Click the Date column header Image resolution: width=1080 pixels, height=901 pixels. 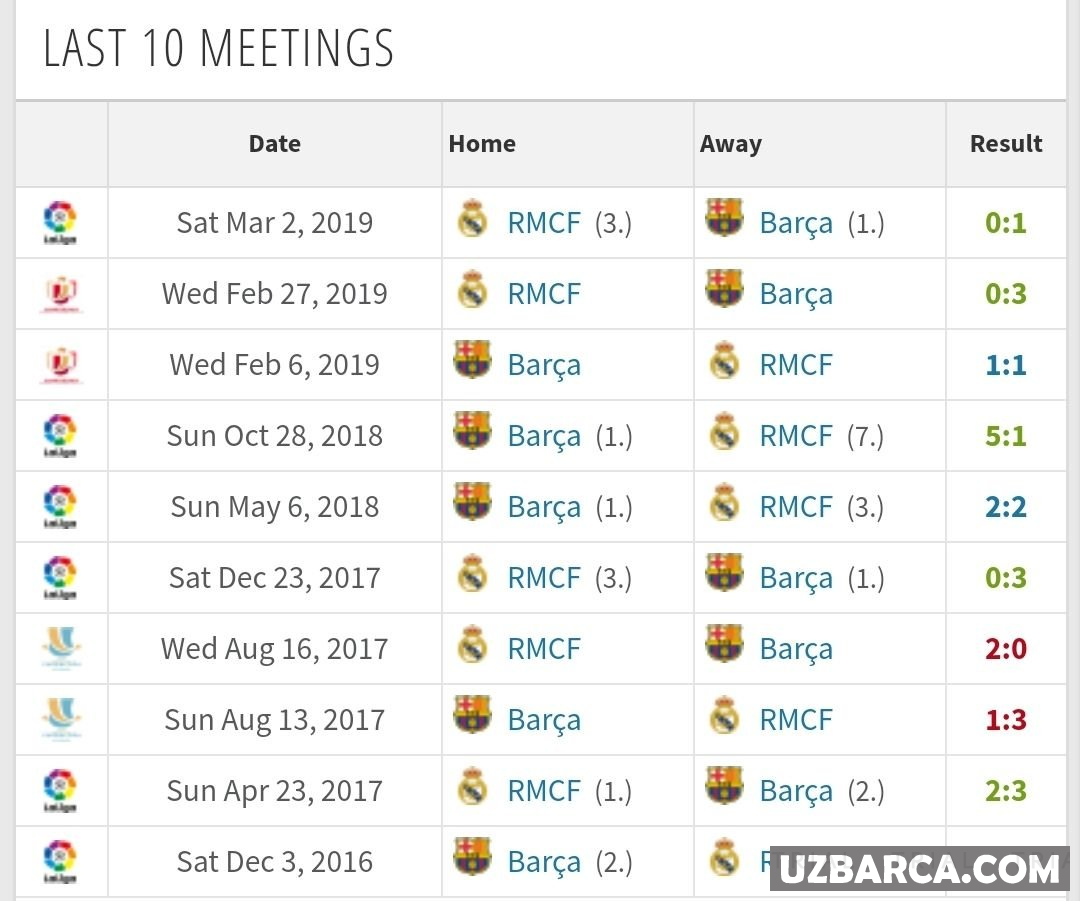(x=275, y=144)
